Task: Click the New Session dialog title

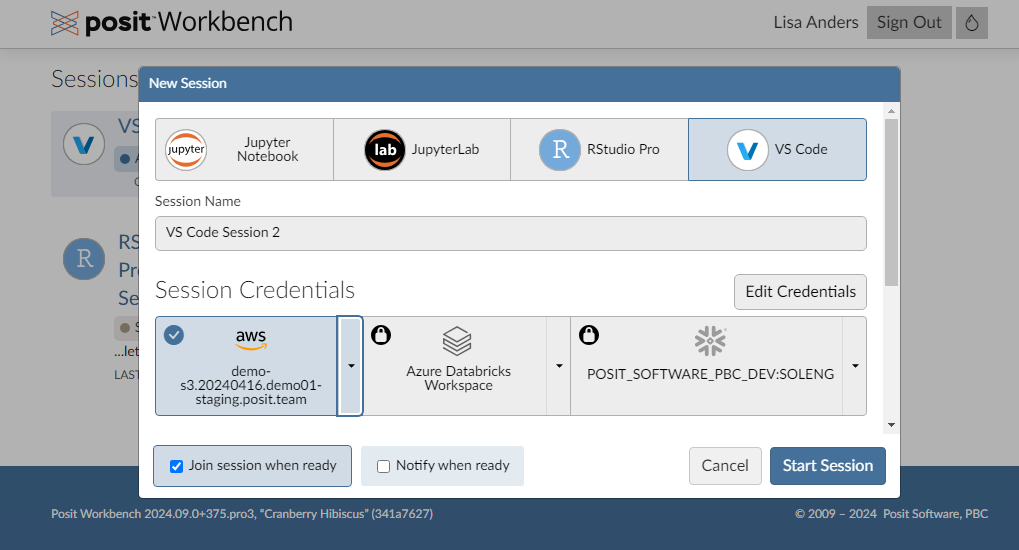Action: coord(188,83)
